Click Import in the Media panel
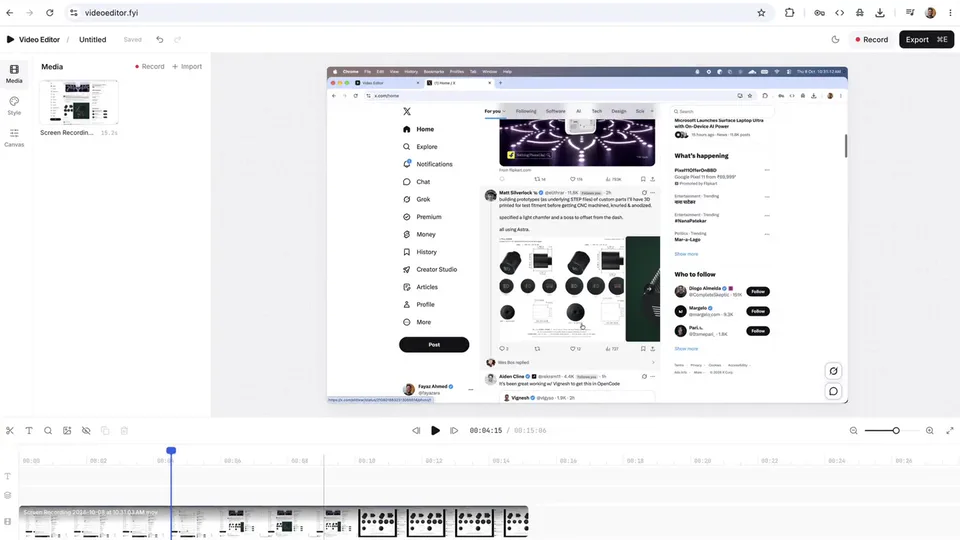 coord(187,66)
